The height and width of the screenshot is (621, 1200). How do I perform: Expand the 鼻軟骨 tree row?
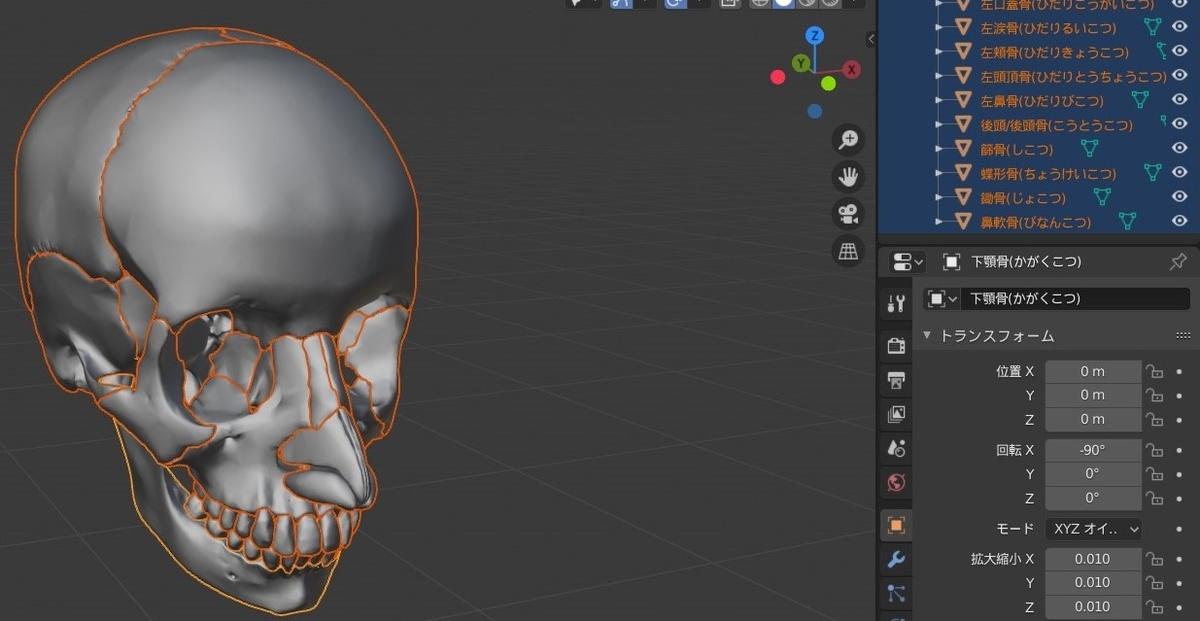click(940, 221)
